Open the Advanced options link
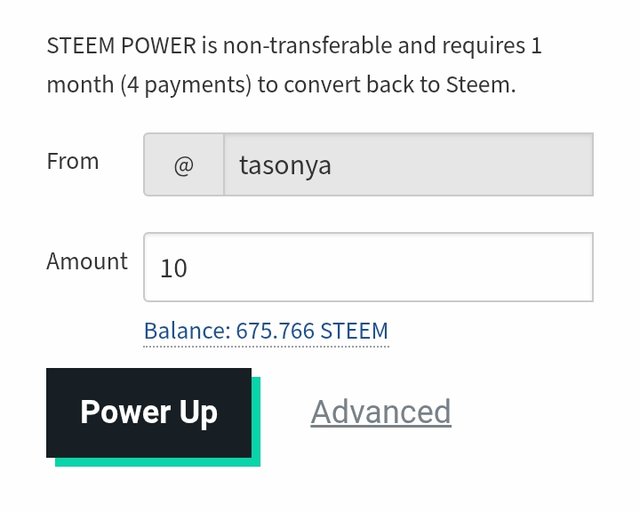Image resolution: width=640 pixels, height=512 pixels. click(x=381, y=412)
